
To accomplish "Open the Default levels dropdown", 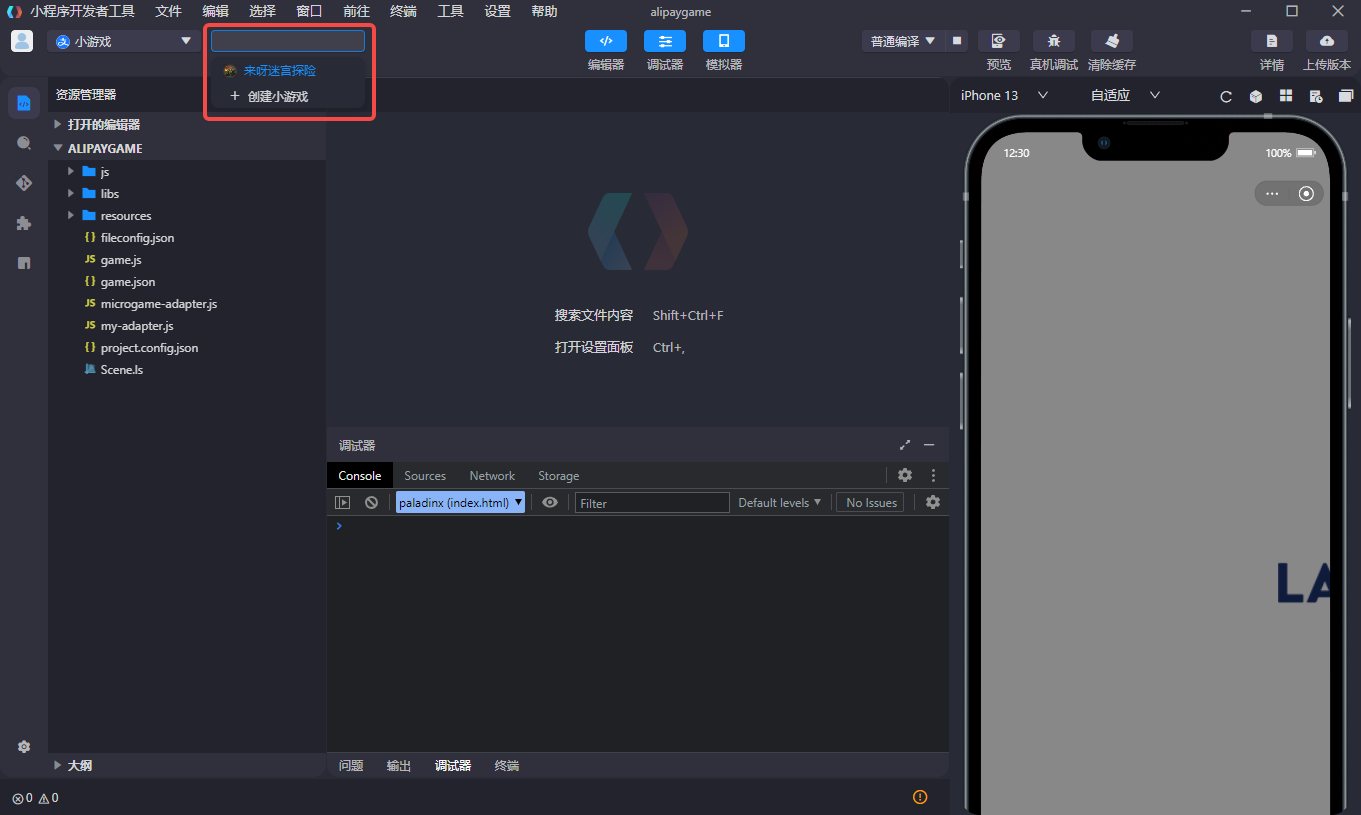I will pos(779,503).
